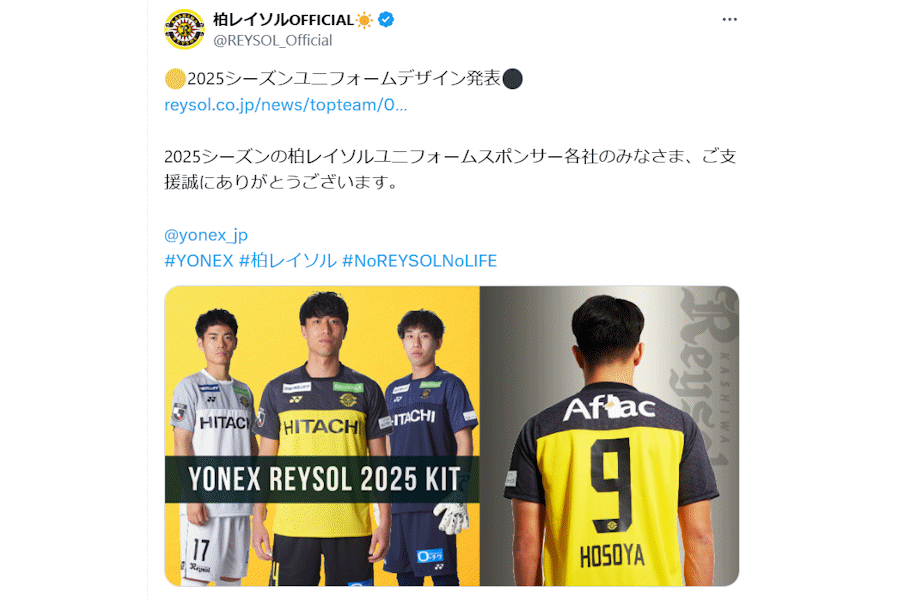
Task: Open the three-dot more options menu
Action: 730,20
